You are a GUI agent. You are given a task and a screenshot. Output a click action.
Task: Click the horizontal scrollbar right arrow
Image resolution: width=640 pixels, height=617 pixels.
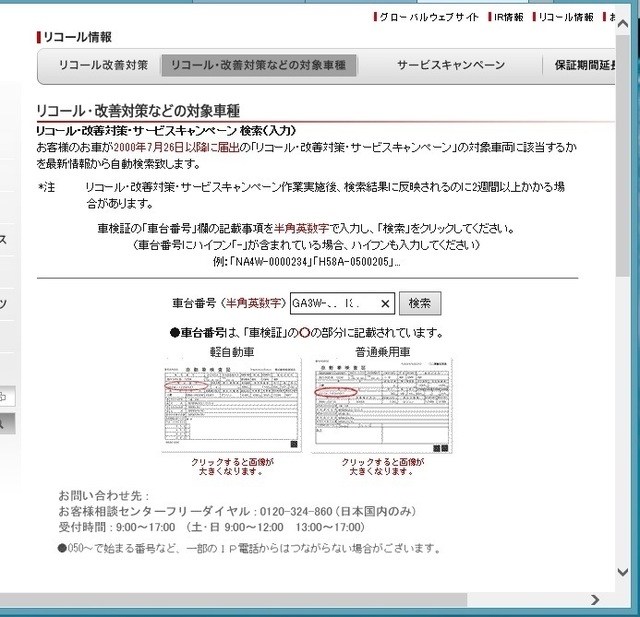595,599
